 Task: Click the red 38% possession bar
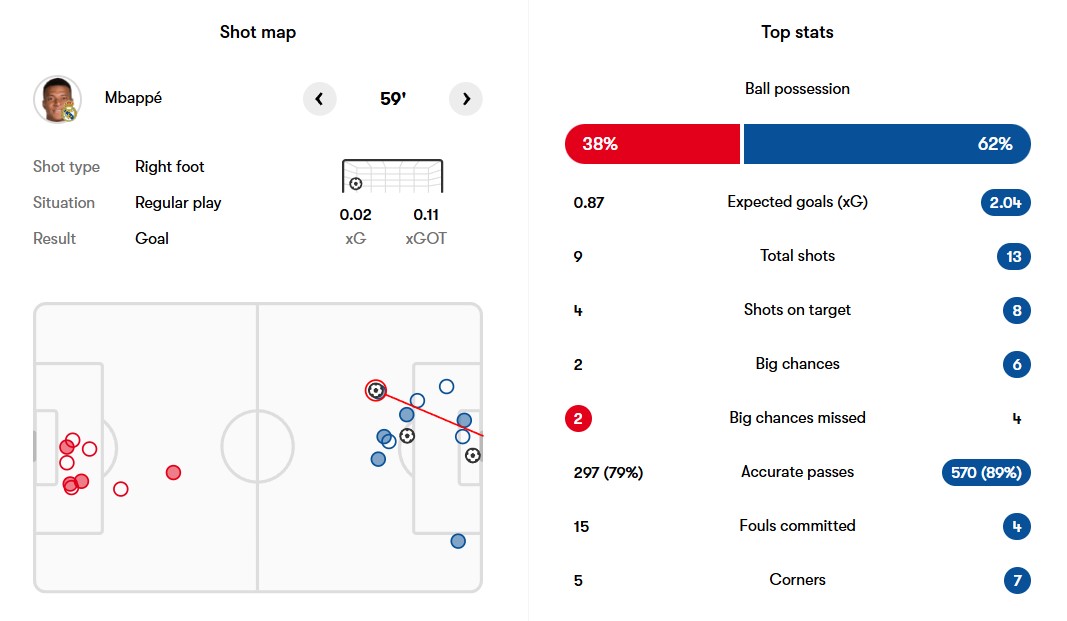click(652, 144)
